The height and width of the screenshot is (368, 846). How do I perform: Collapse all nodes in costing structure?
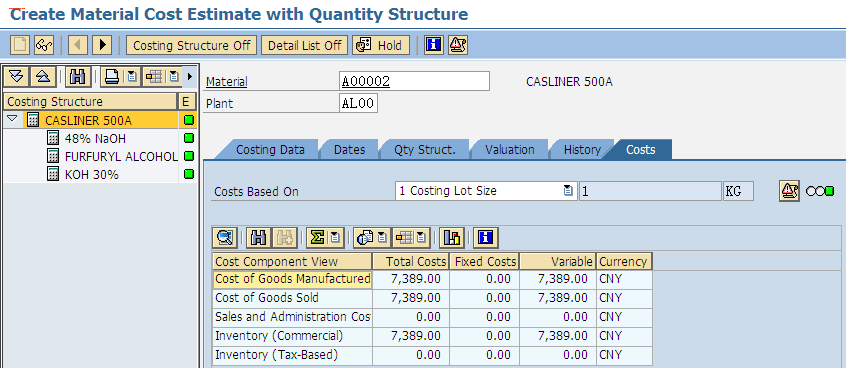click(x=42, y=77)
